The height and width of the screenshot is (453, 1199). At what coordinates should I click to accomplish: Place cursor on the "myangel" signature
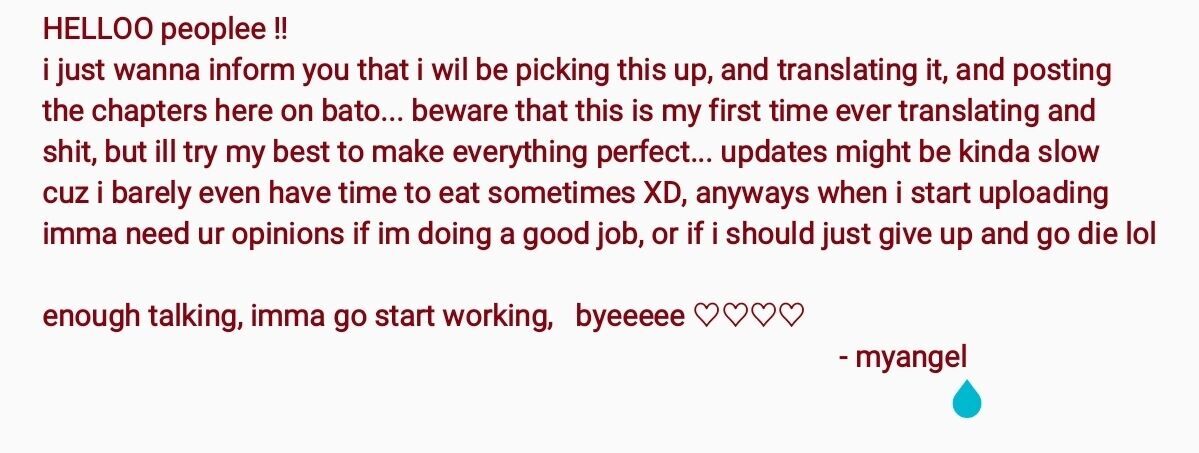(911, 356)
